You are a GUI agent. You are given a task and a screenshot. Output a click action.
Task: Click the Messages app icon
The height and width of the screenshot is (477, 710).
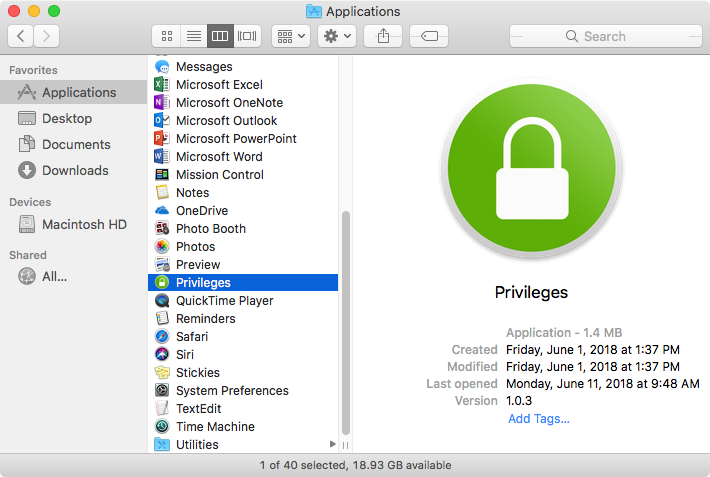(162, 67)
